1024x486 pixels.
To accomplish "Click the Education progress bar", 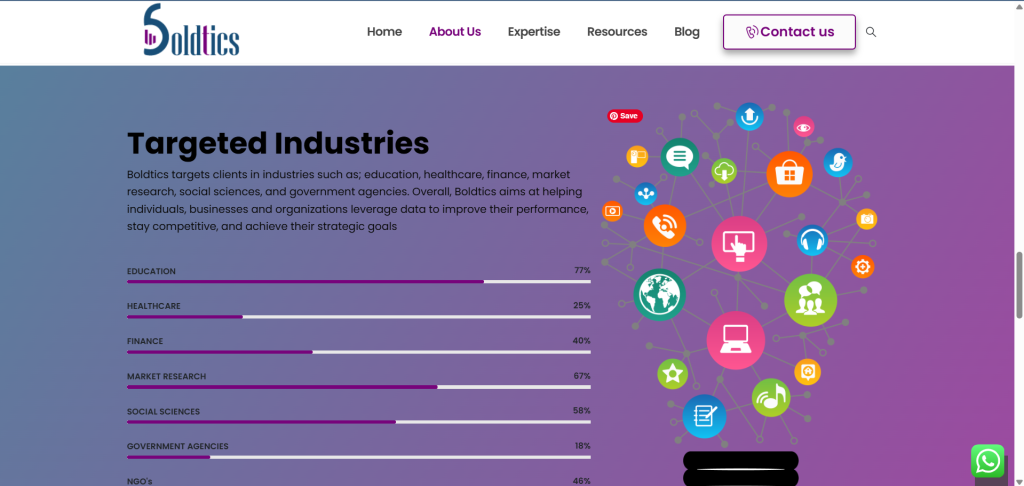I will coord(359,282).
